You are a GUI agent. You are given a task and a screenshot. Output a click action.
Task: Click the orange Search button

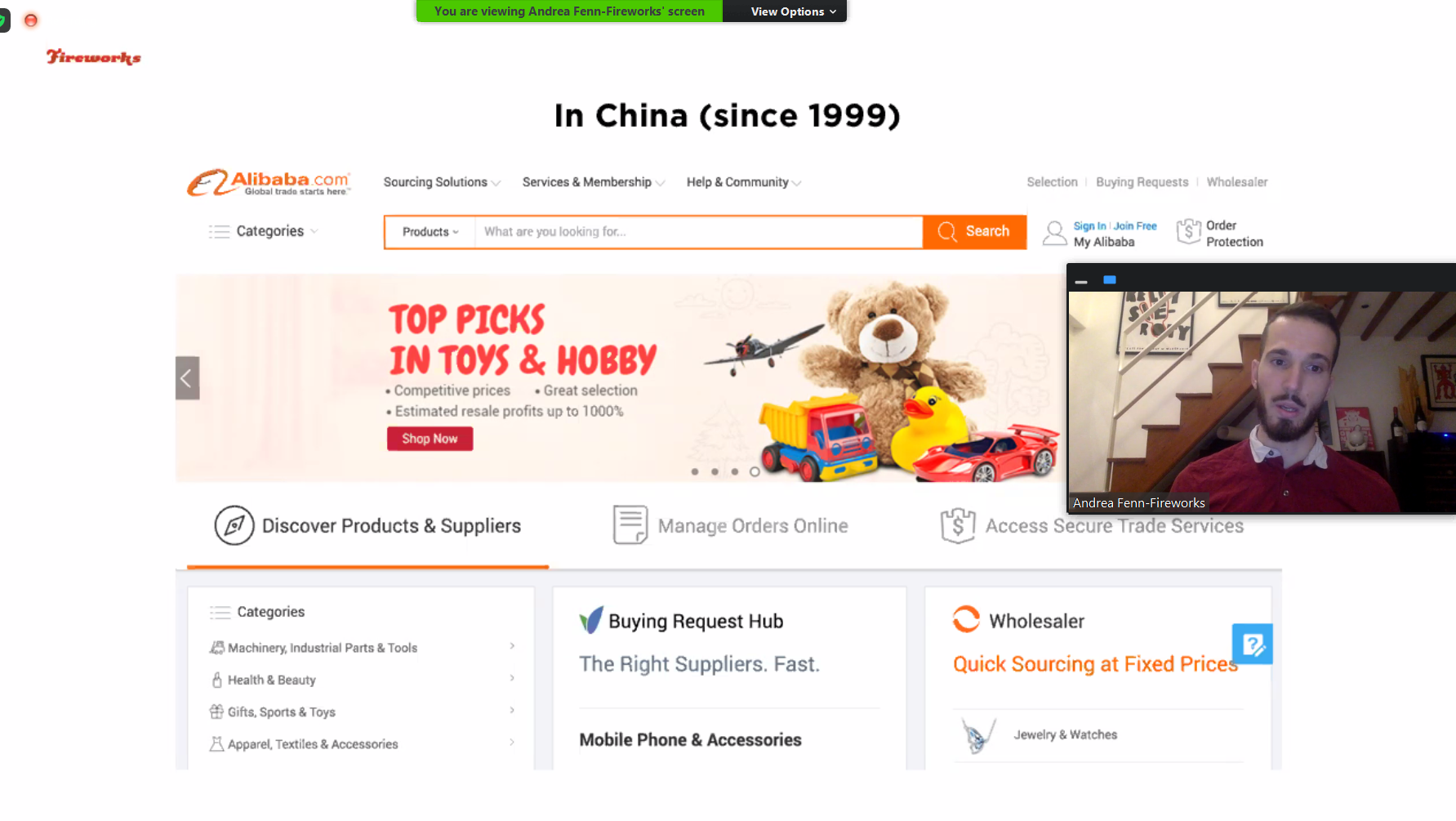click(x=974, y=232)
